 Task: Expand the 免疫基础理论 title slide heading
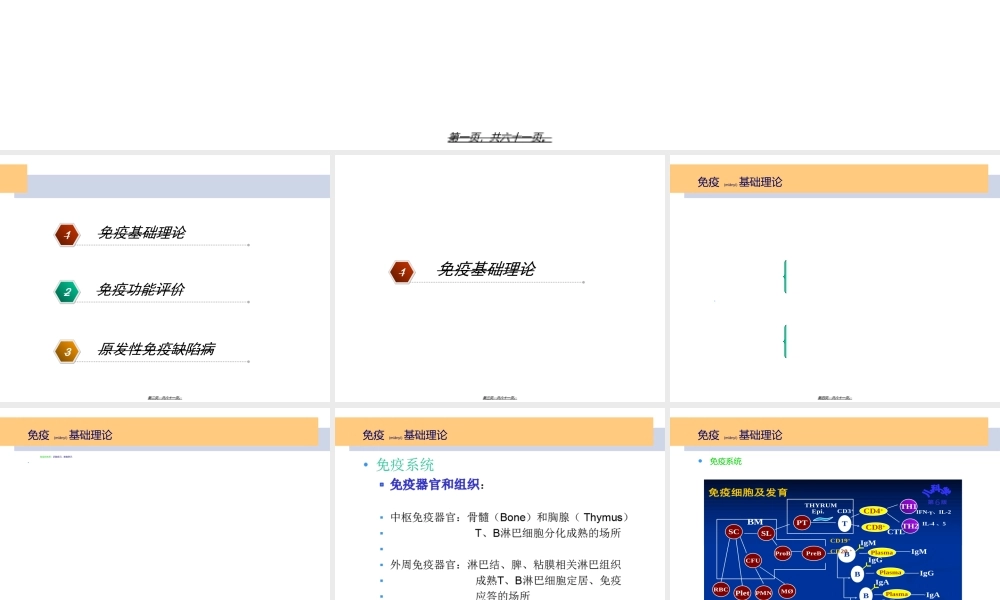click(x=488, y=269)
